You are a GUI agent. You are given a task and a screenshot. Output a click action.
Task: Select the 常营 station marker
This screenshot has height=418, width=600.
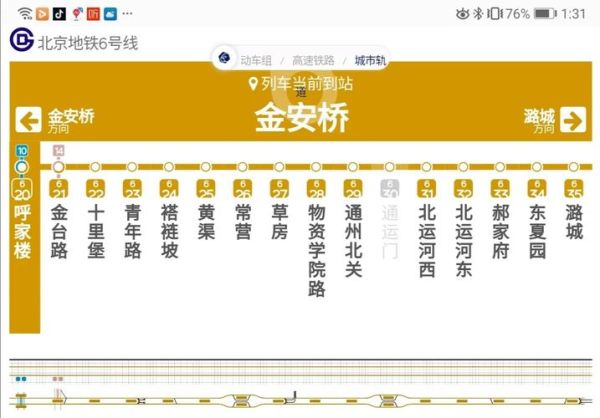pyautogui.click(x=242, y=167)
